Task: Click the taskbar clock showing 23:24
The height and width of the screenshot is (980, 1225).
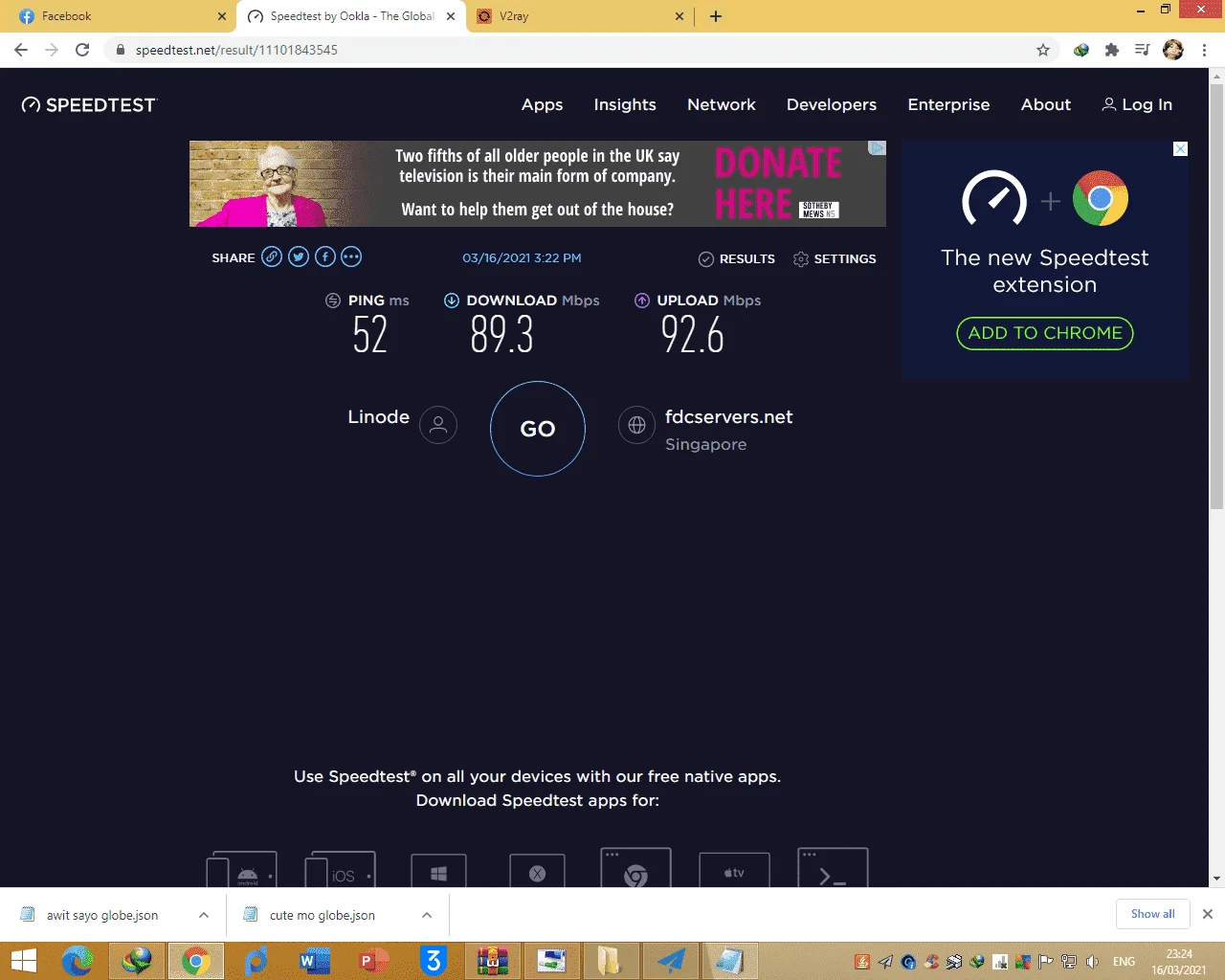Action: [1179, 962]
